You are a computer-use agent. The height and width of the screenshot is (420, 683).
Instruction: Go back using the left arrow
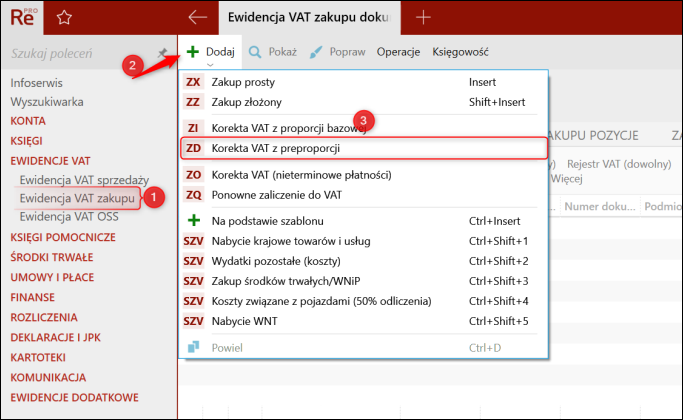tap(197, 17)
